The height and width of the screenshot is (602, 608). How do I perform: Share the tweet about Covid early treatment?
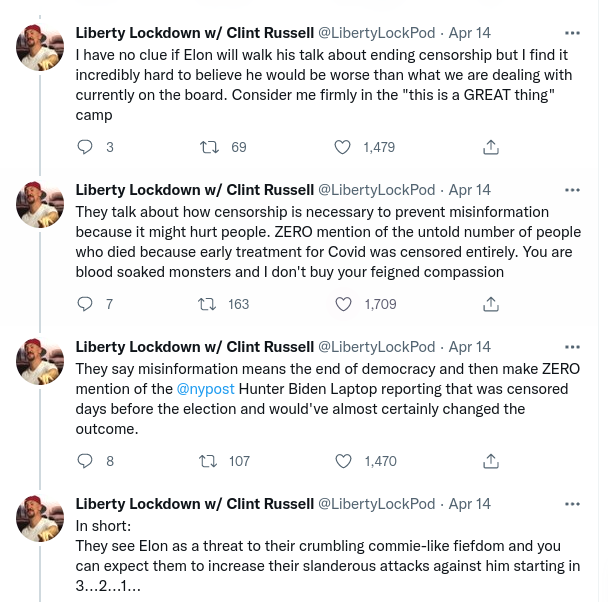(x=491, y=304)
